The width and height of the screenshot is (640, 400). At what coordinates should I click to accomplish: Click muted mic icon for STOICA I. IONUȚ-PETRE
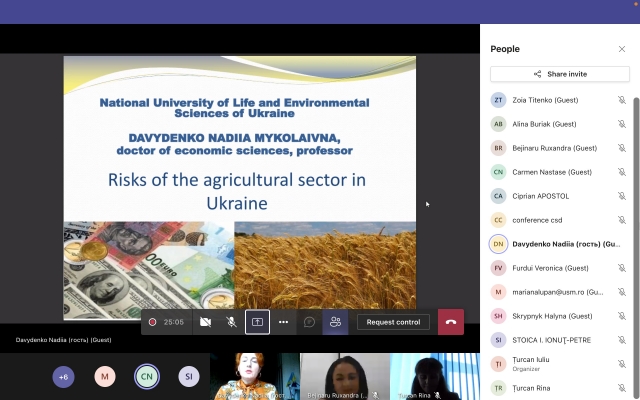(622, 340)
